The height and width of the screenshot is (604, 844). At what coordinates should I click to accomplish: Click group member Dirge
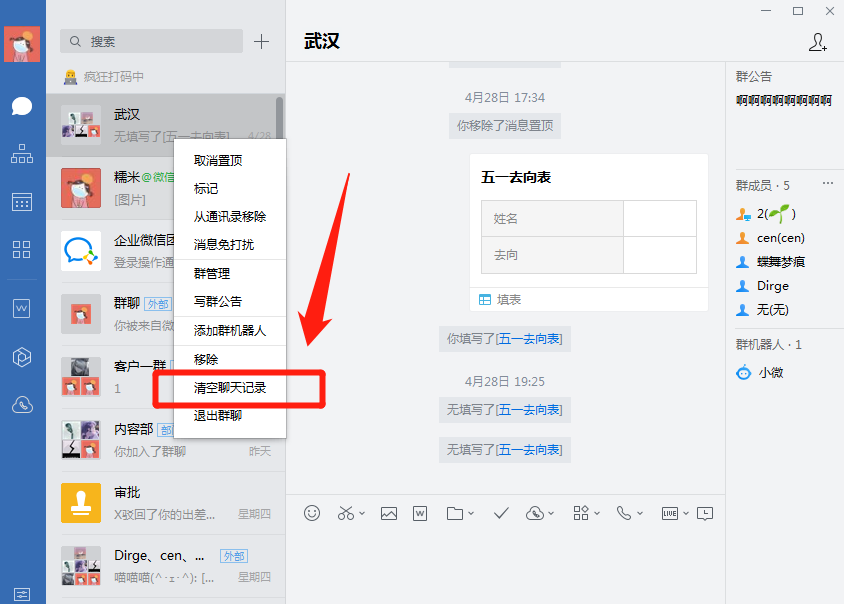point(763,286)
